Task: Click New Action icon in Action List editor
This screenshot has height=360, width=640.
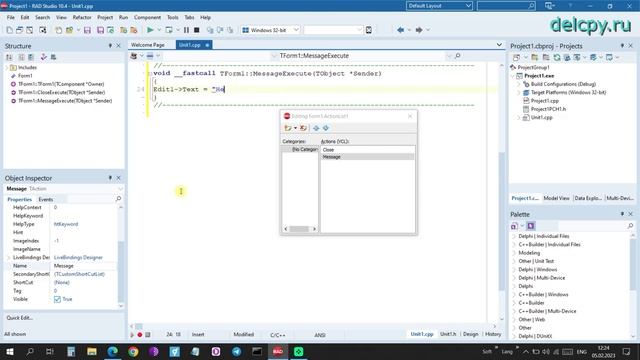Action: (x=288, y=128)
